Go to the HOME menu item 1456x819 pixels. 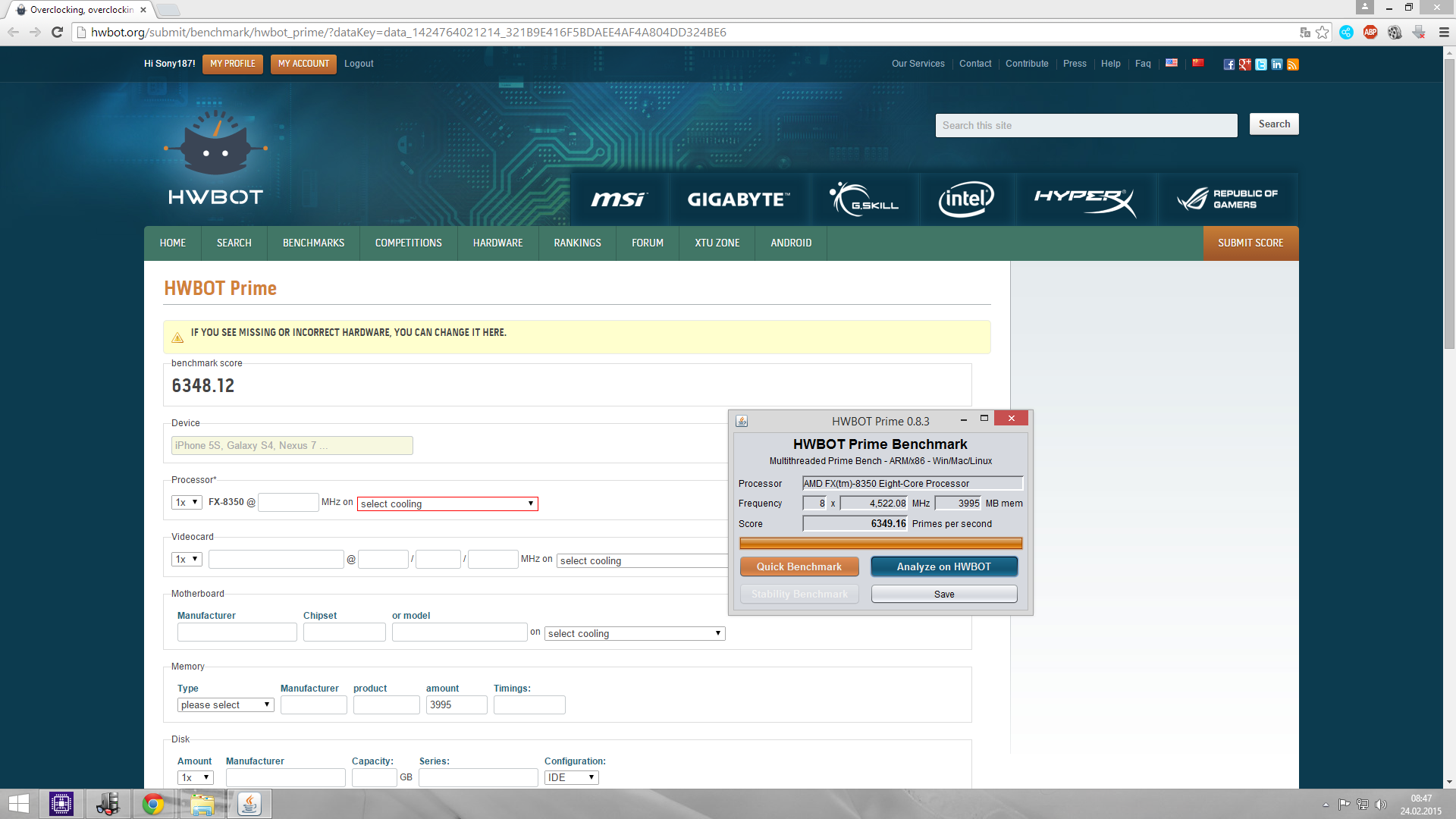point(173,243)
